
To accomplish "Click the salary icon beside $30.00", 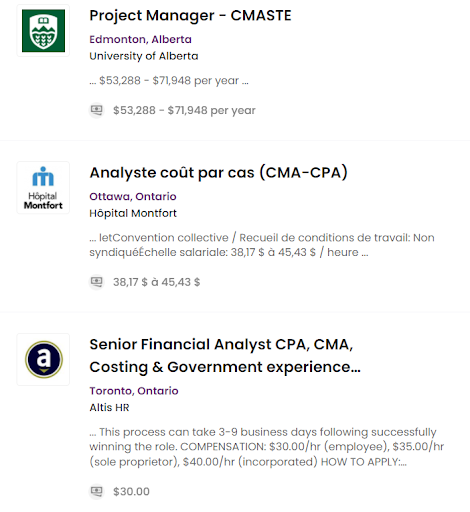I will click(x=97, y=491).
